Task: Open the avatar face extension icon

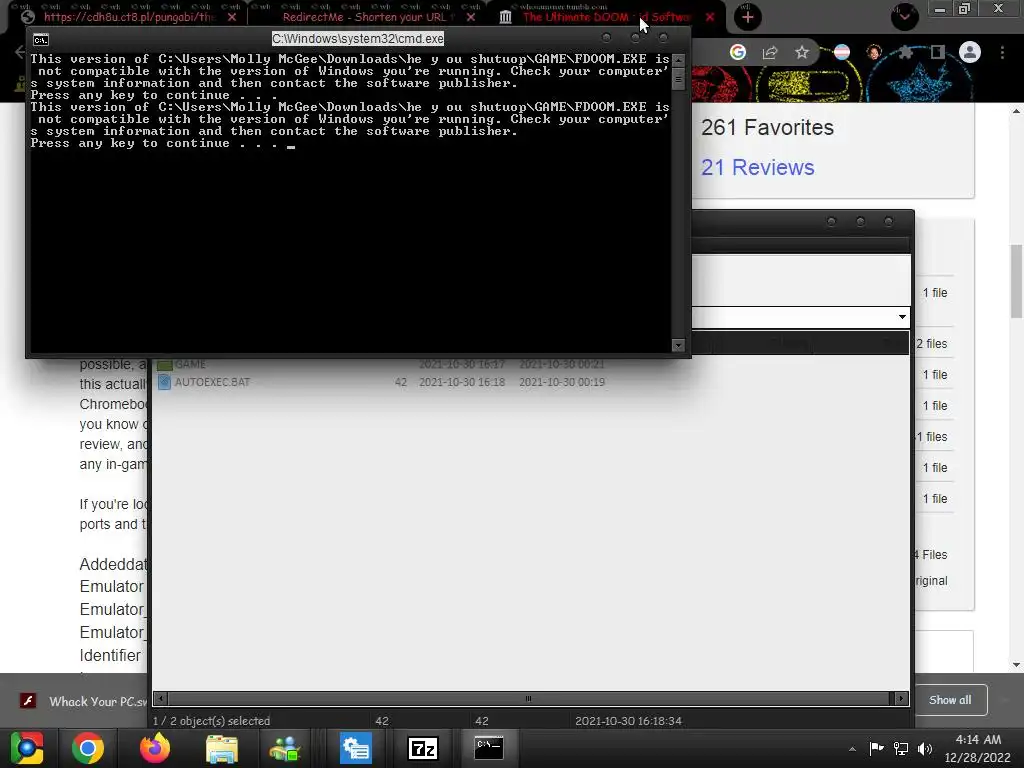Action: (874, 52)
